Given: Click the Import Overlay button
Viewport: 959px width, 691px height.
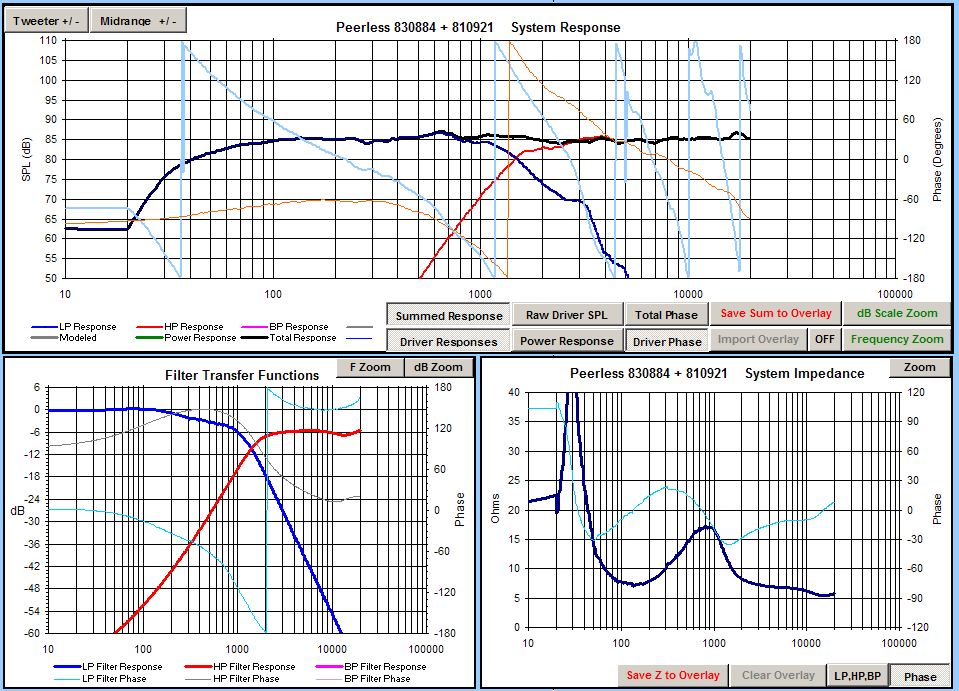Looking at the screenshot, I should coord(758,339).
